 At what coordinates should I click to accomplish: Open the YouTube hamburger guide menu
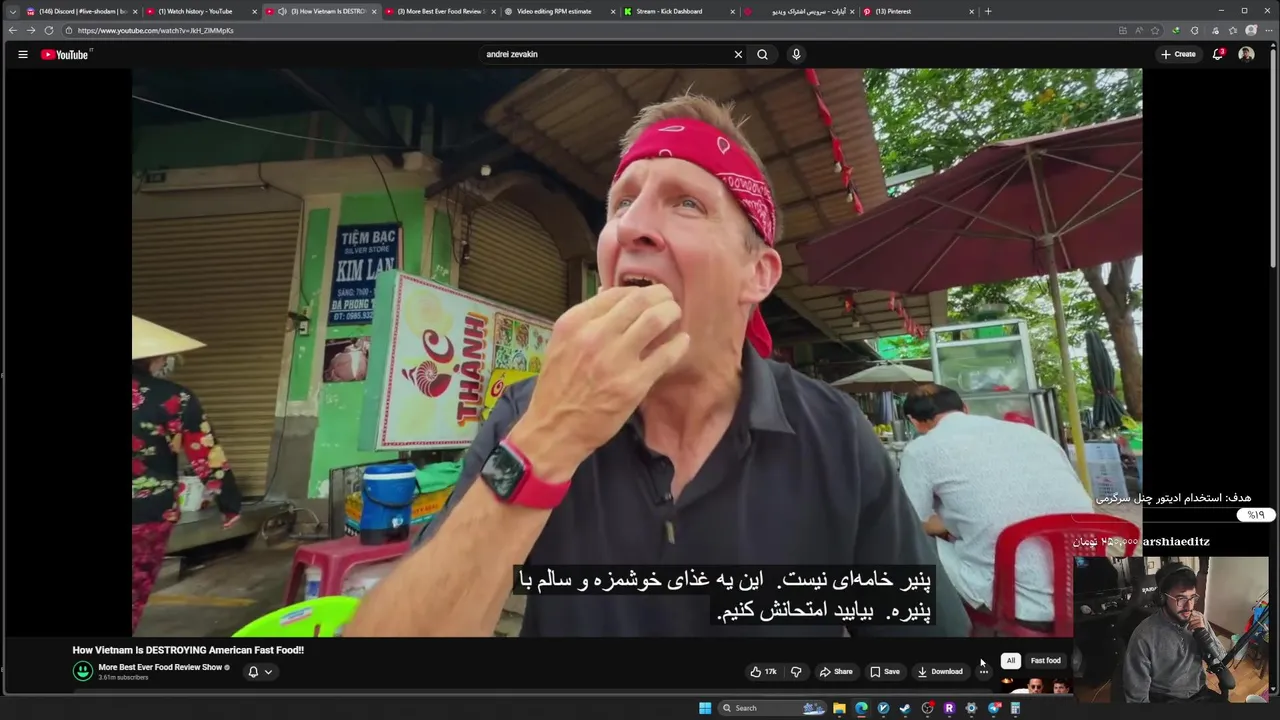(x=22, y=54)
